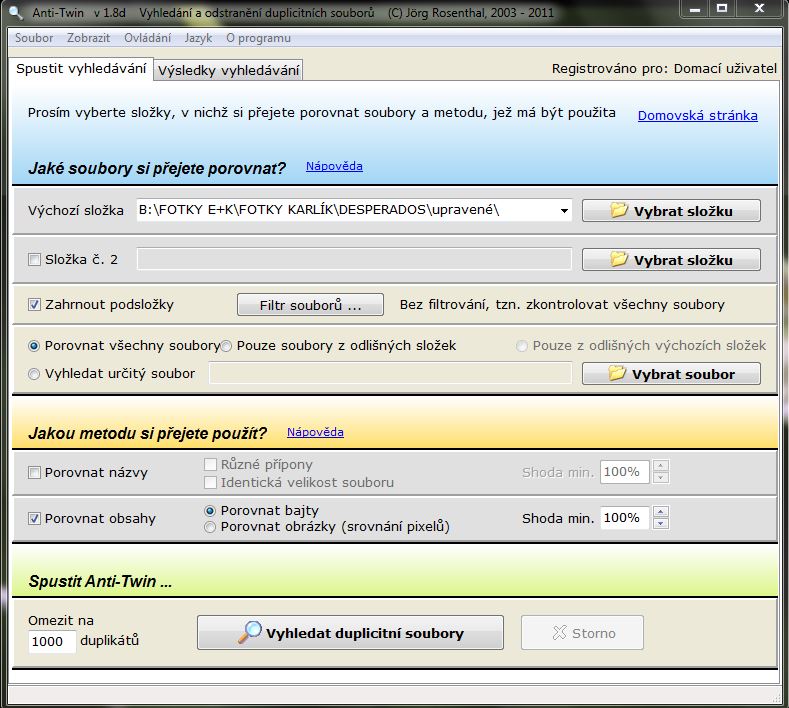Screen dimensions: 789x708
Task: Increase Shoda min. for Porovnat obsahy
Action: point(660,513)
